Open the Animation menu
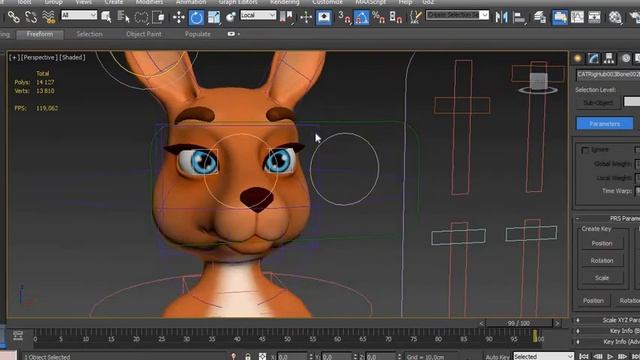The width and height of the screenshot is (640, 360). click(191, 2)
